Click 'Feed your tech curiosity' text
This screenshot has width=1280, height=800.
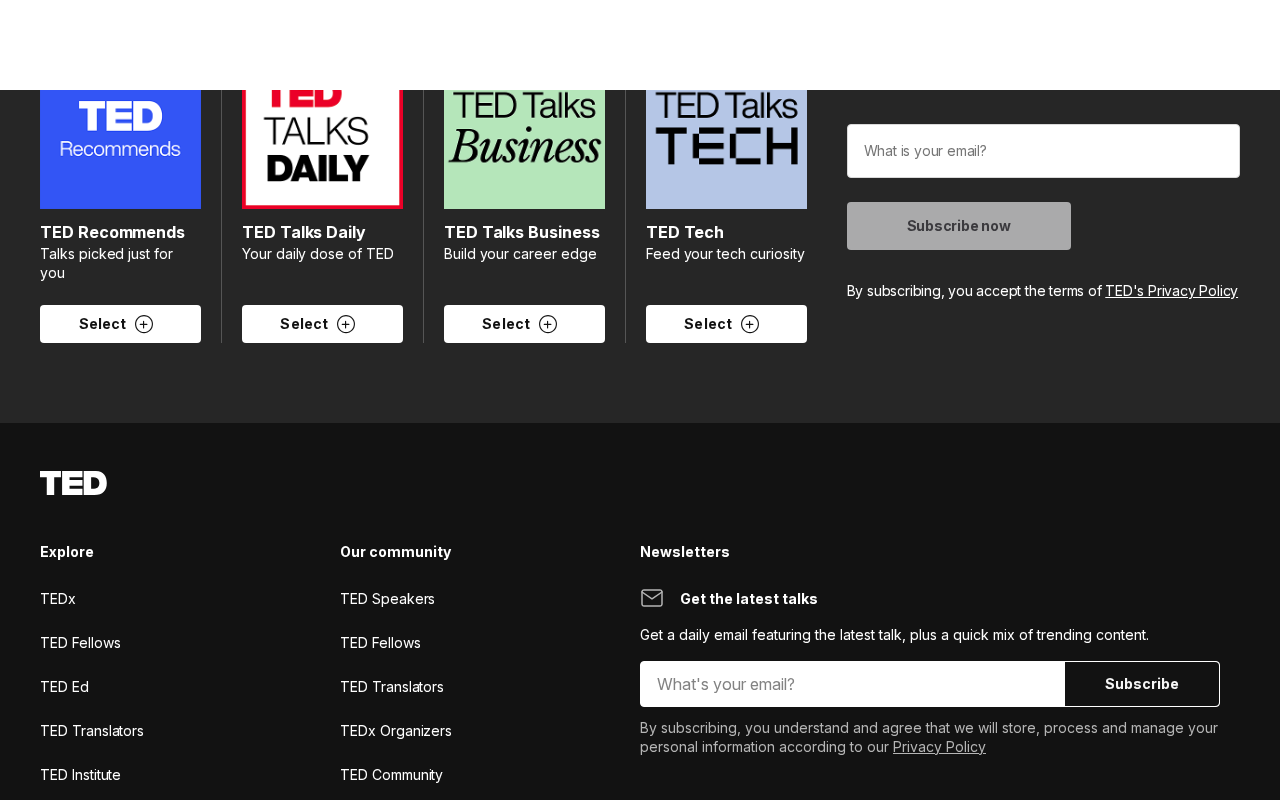(x=725, y=254)
